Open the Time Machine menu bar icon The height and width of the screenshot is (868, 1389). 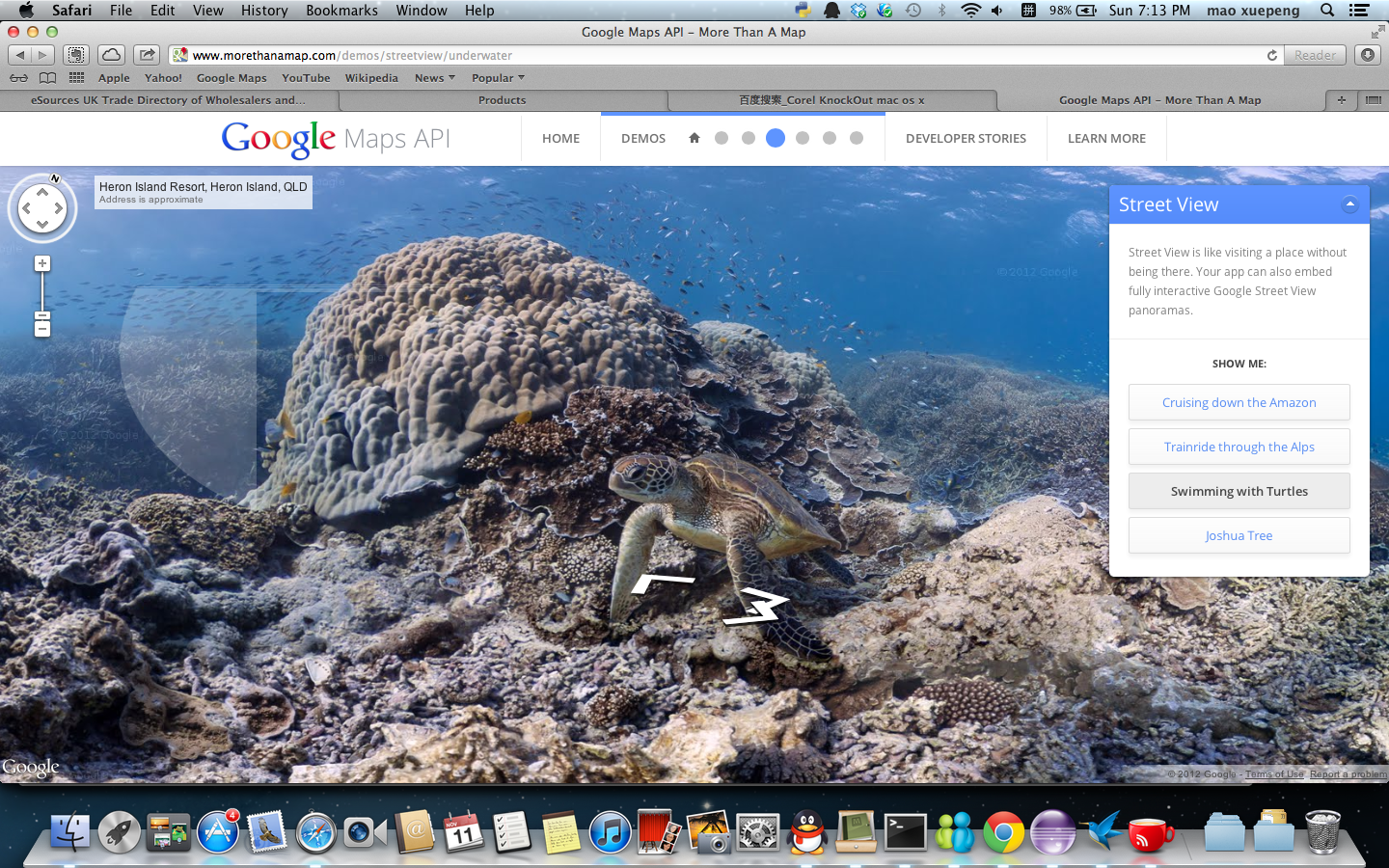point(912,11)
